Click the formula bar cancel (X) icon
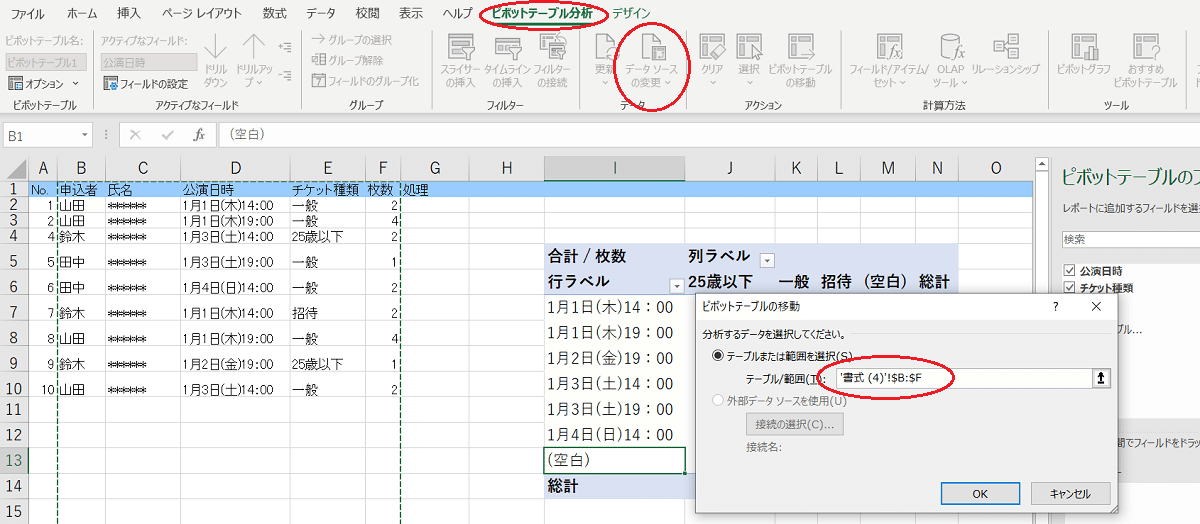Image resolution: width=1200 pixels, height=524 pixels. 135,134
